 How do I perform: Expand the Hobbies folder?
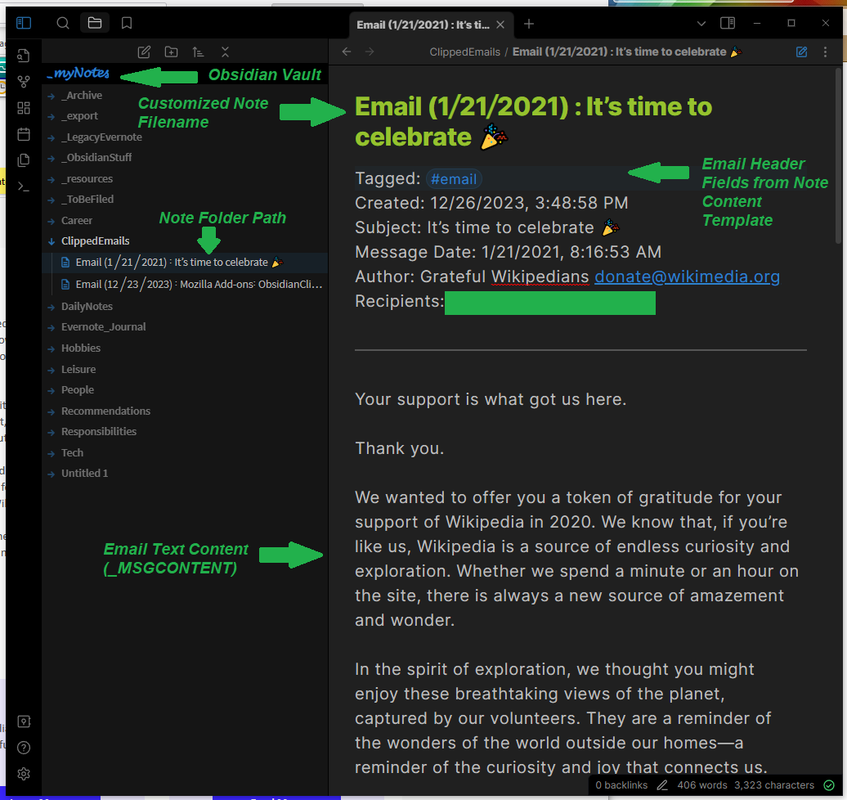coord(81,348)
